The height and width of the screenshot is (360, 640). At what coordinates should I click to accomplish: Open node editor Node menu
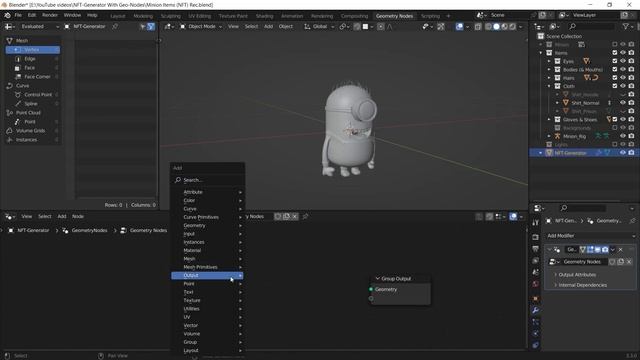click(78, 216)
